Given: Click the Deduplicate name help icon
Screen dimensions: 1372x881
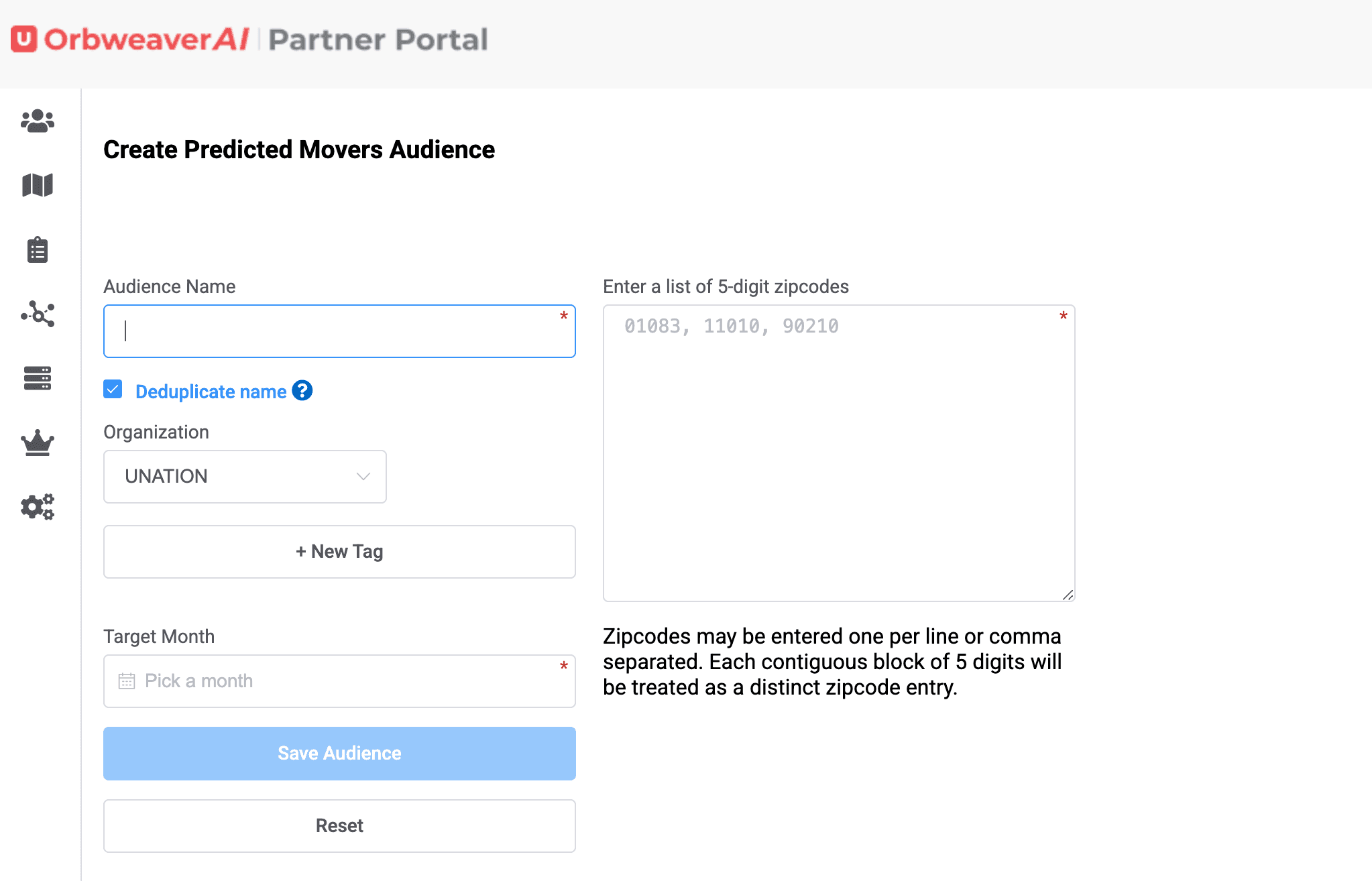Looking at the screenshot, I should (302, 391).
